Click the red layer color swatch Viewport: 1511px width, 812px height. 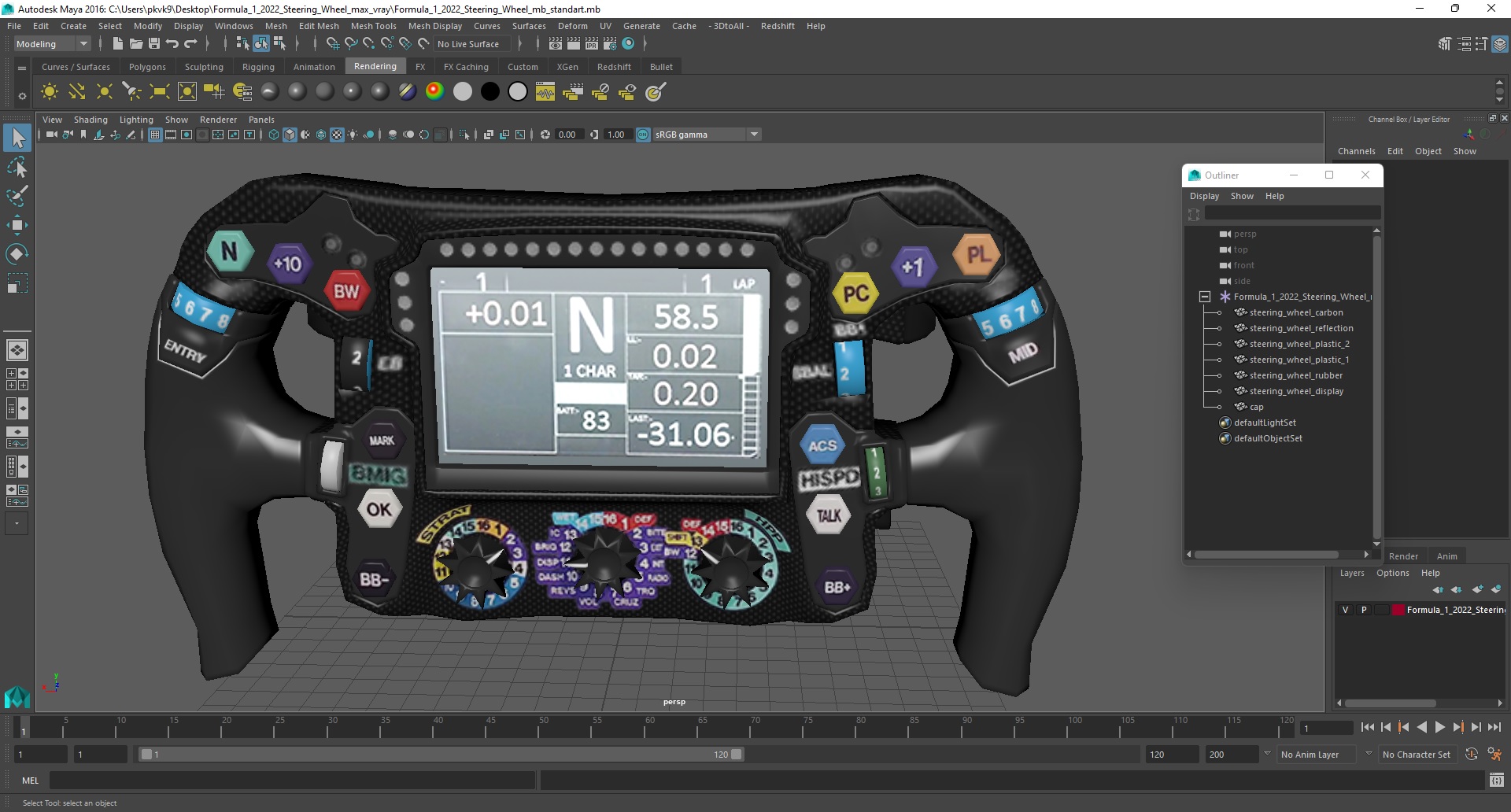[x=1398, y=610]
